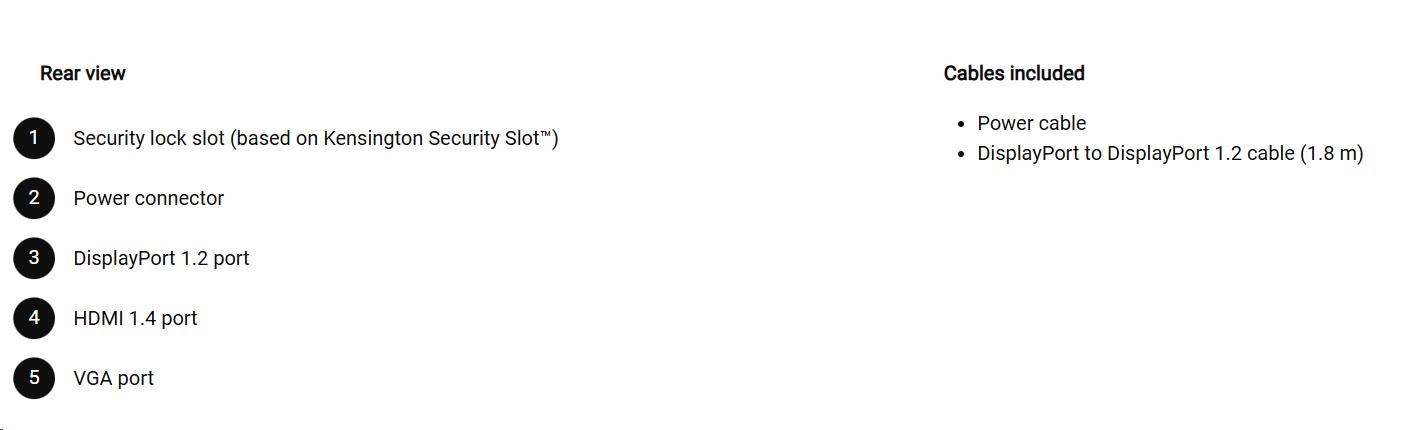Click the VGA port label
This screenshot has width=1402, height=430.
(x=113, y=378)
